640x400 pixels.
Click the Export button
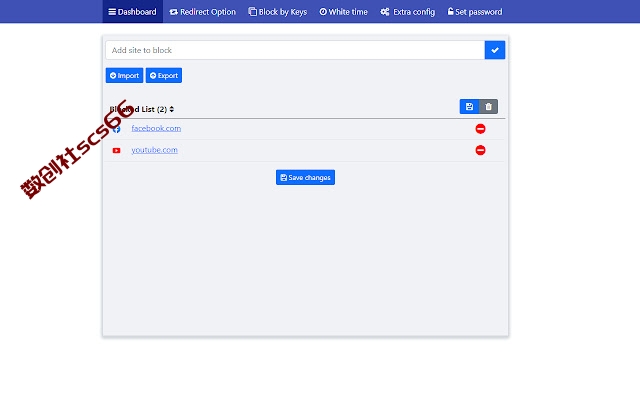[164, 76]
